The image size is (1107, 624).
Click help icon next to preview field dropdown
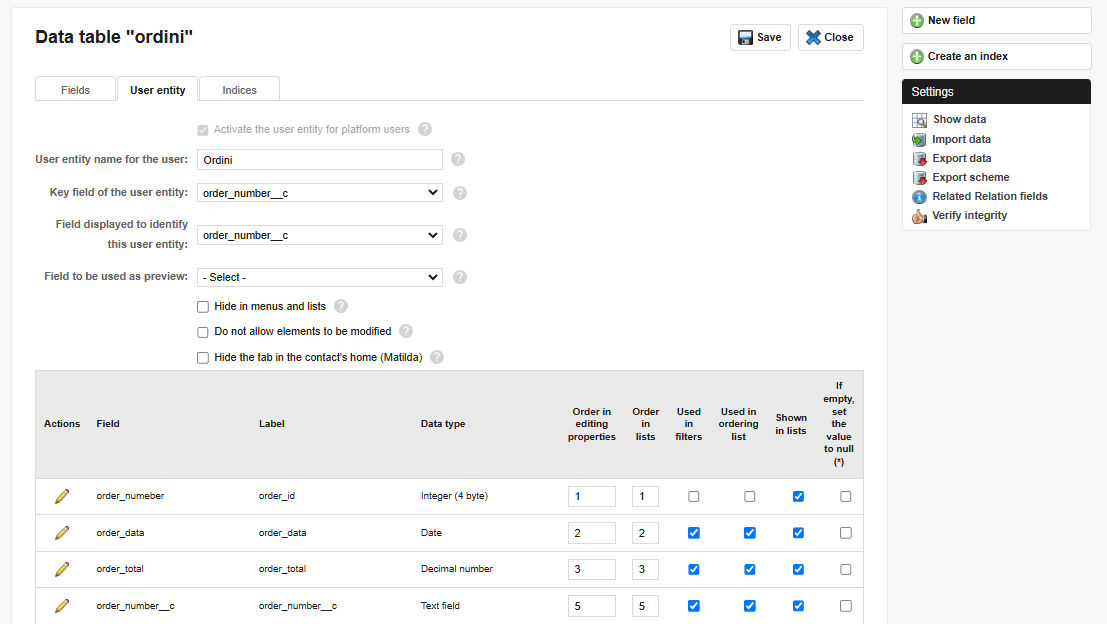[460, 277]
